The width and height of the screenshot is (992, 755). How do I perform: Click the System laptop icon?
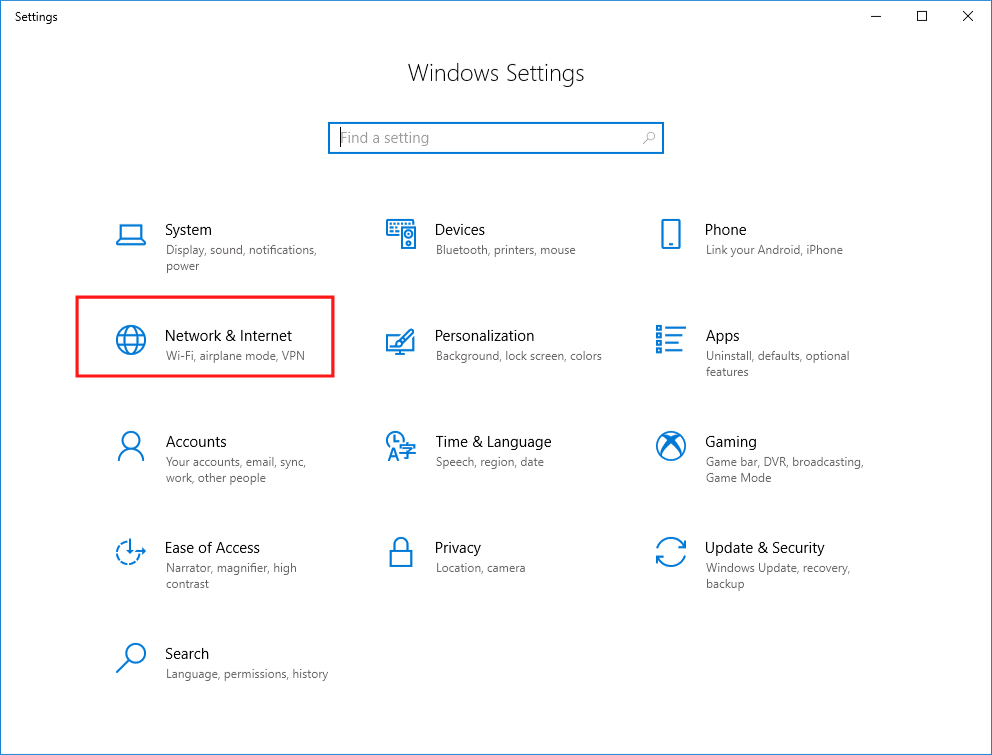click(131, 235)
